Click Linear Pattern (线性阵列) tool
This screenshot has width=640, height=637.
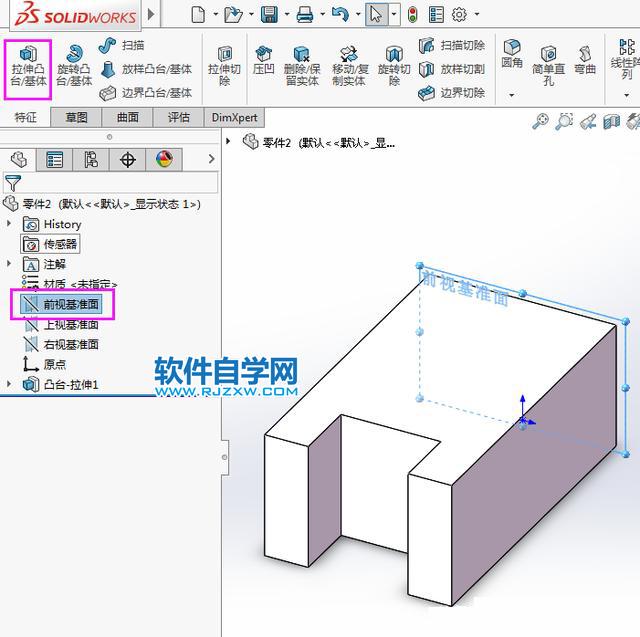627,60
